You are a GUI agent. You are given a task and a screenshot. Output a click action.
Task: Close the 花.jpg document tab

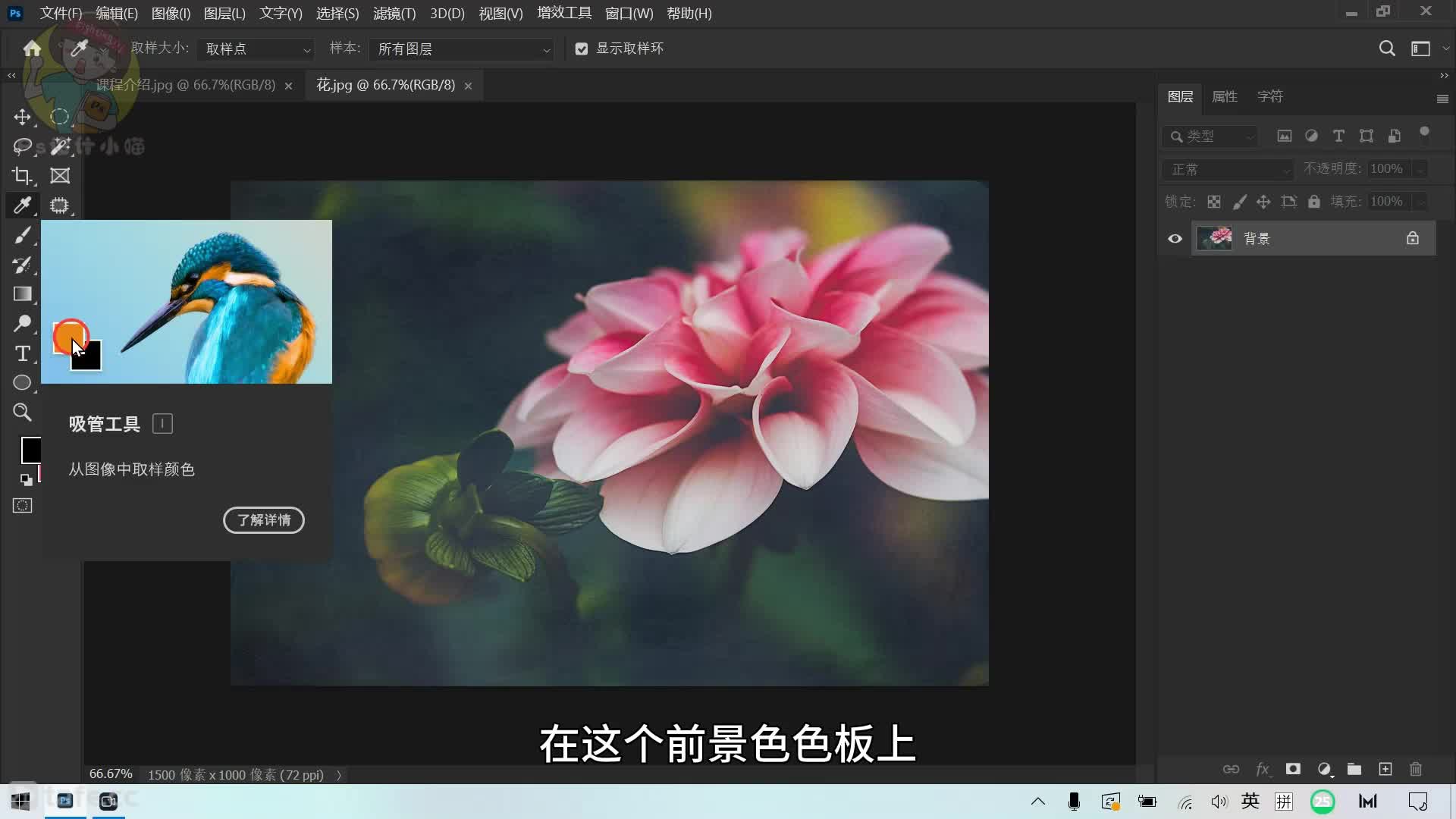[x=468, y=86]
